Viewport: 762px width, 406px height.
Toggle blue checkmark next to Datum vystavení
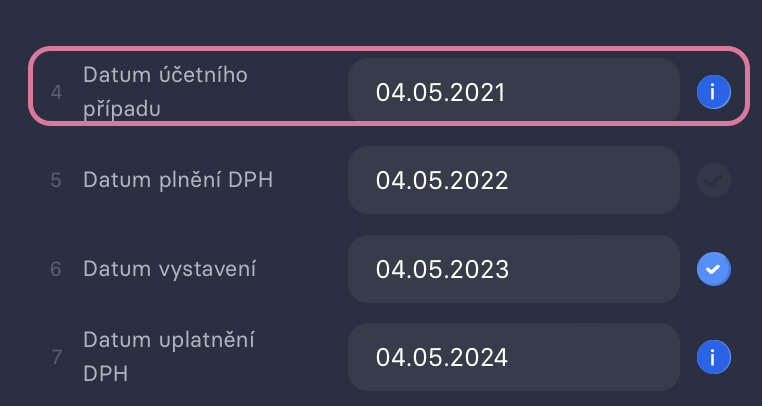click(x=713, y=269)
